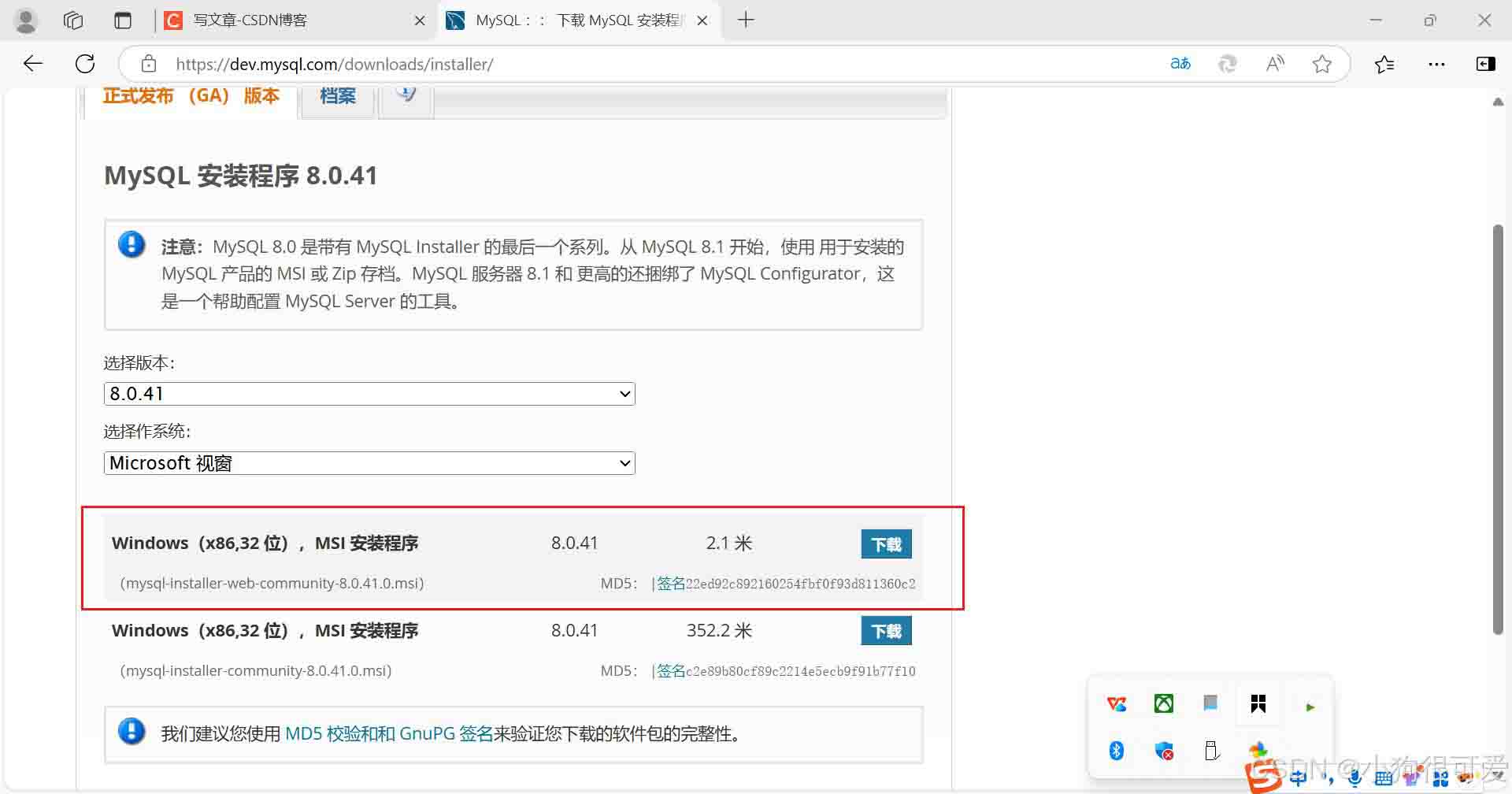View site information lock icon
This screenshot has width=1512, height=794.
(149, 64)
